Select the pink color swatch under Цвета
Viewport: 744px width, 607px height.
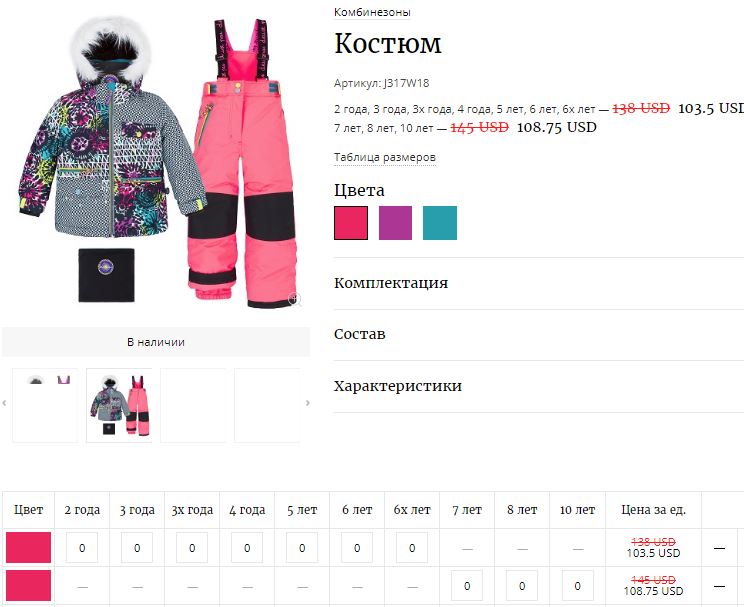[351, 223]
